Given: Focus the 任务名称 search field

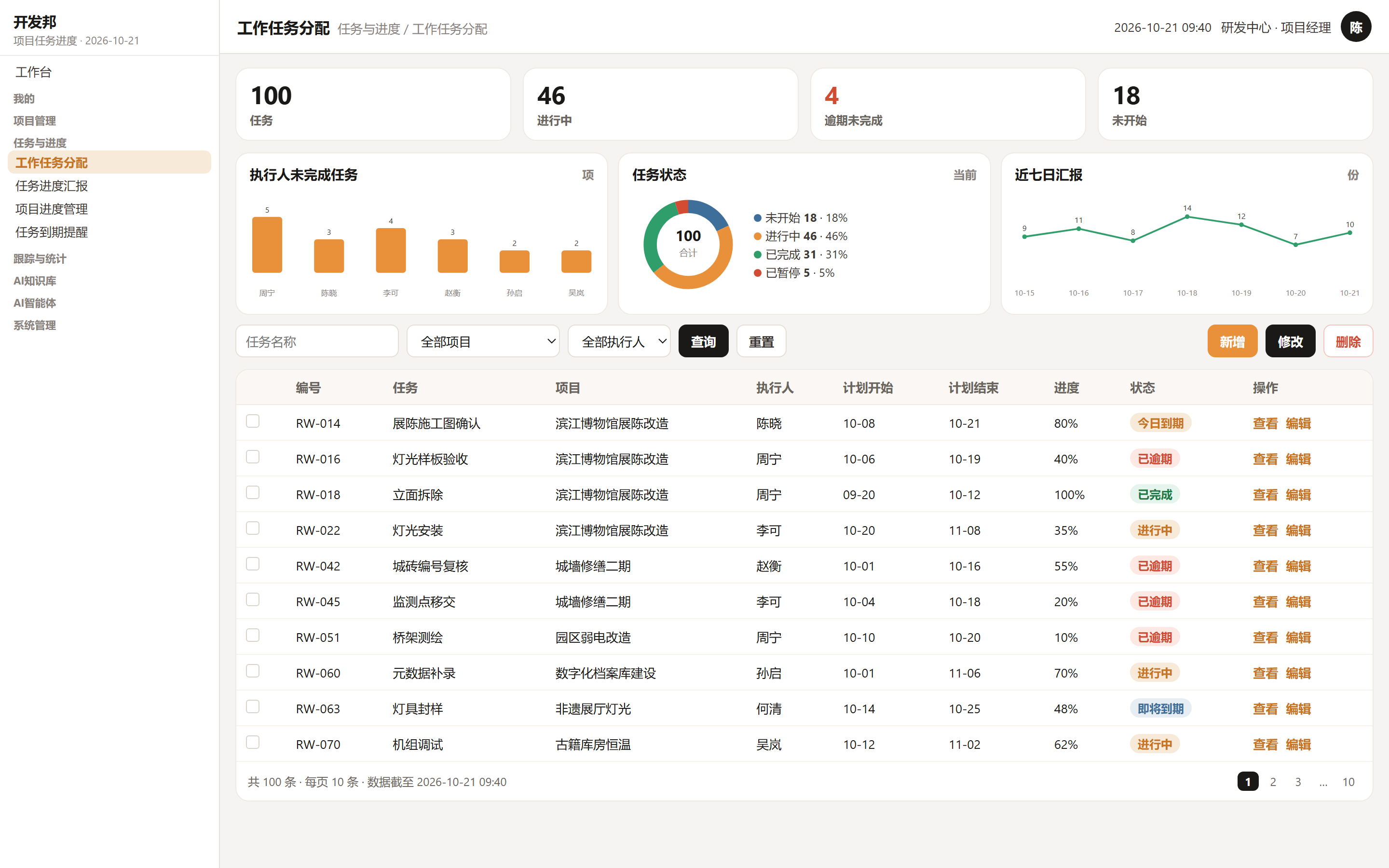Looking at the screenshot, I should [317, 341].
